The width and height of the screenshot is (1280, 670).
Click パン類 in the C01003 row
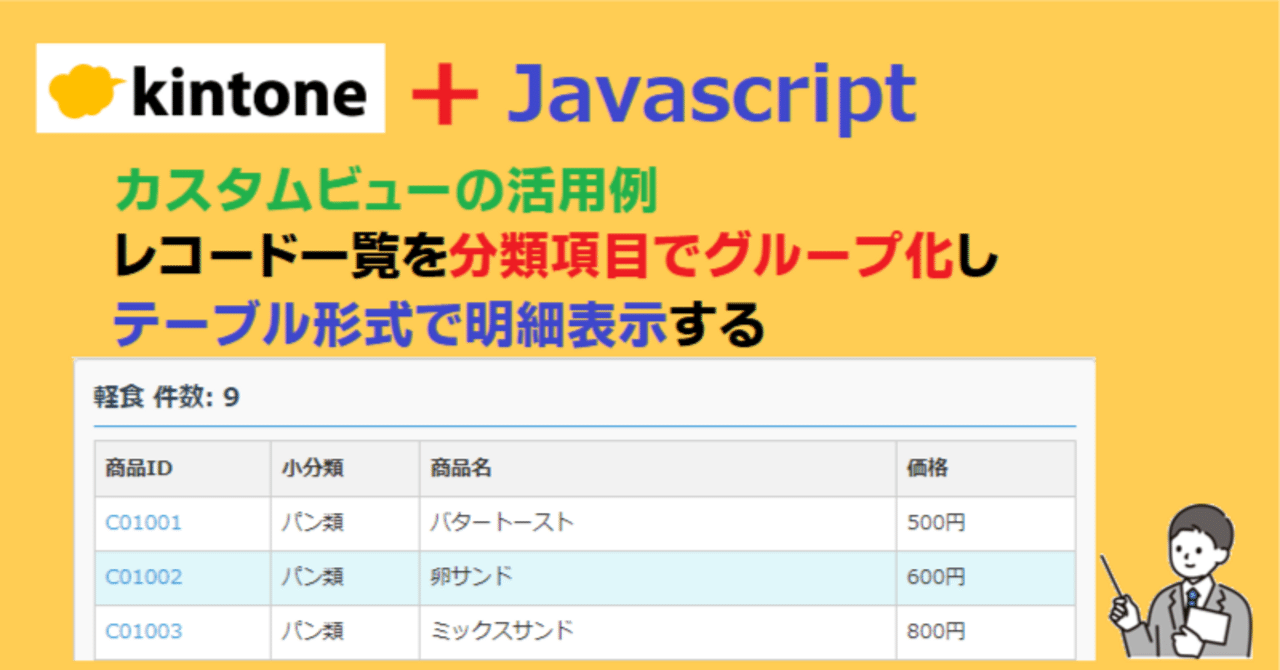[x=345, y=631]
